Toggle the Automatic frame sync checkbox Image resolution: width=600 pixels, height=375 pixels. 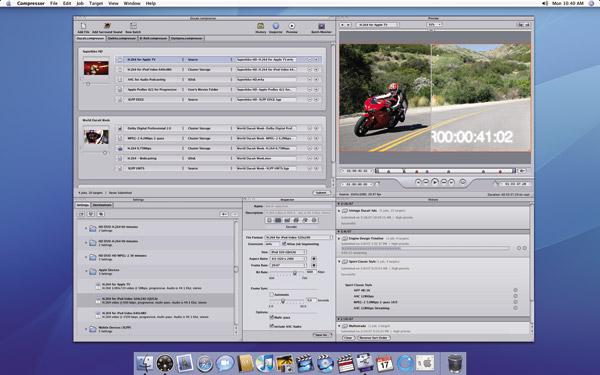click(272, 294)
